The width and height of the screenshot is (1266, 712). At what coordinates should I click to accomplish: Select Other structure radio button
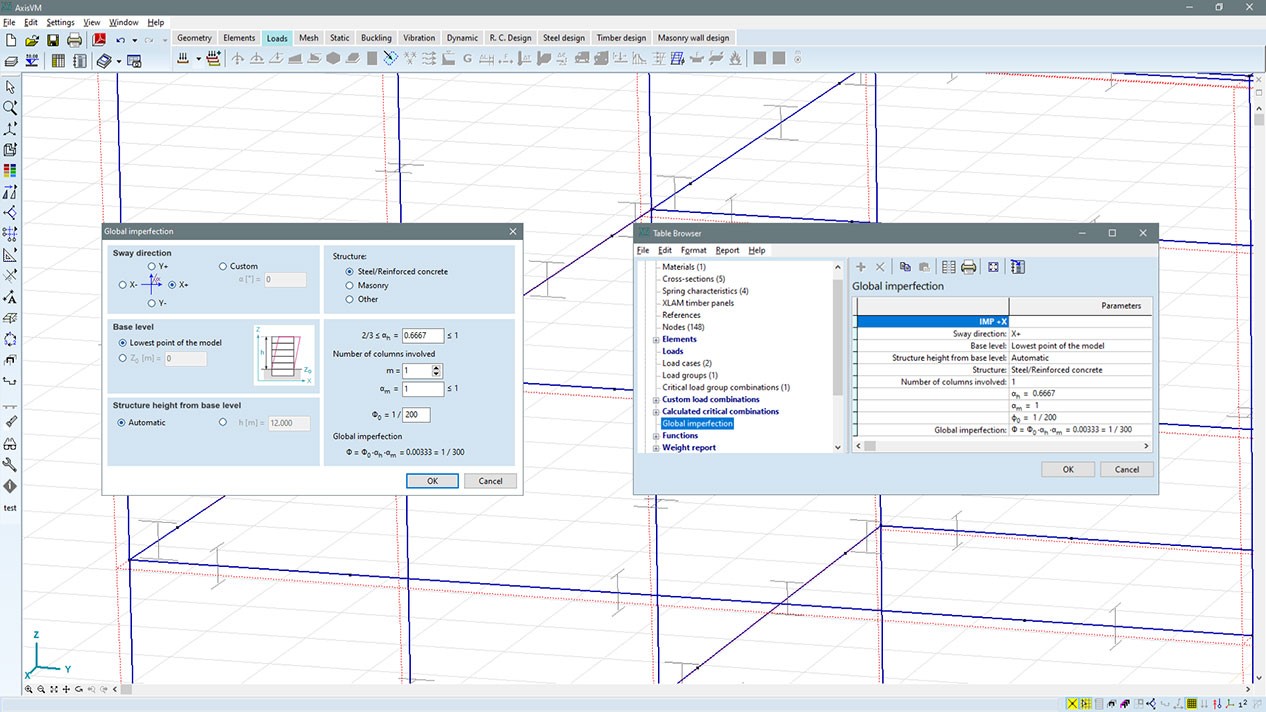pyautogui.click(x=349, y=300)
